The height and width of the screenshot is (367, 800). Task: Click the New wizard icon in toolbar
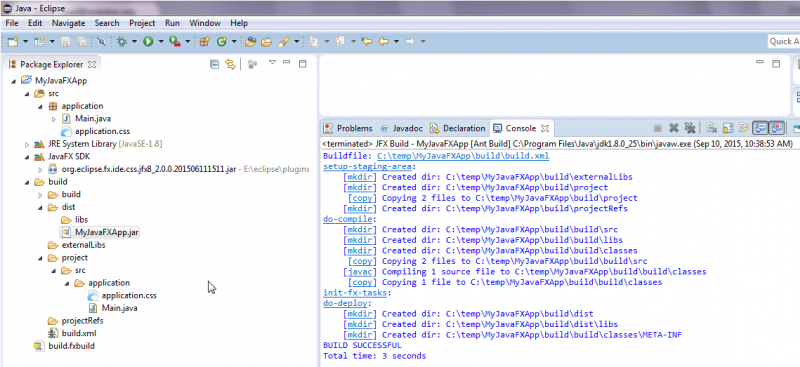click(13, 42)
